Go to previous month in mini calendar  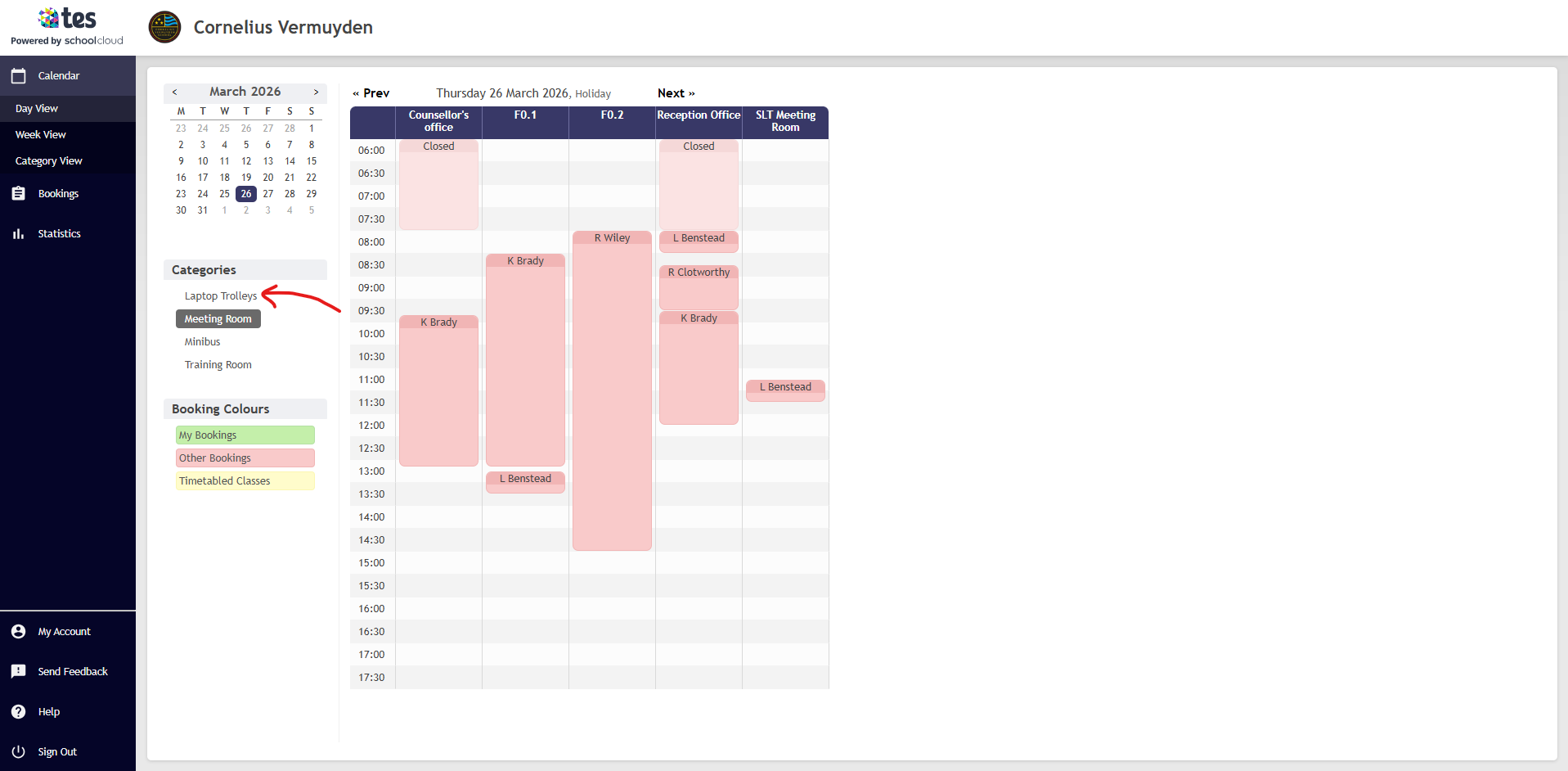174,92
